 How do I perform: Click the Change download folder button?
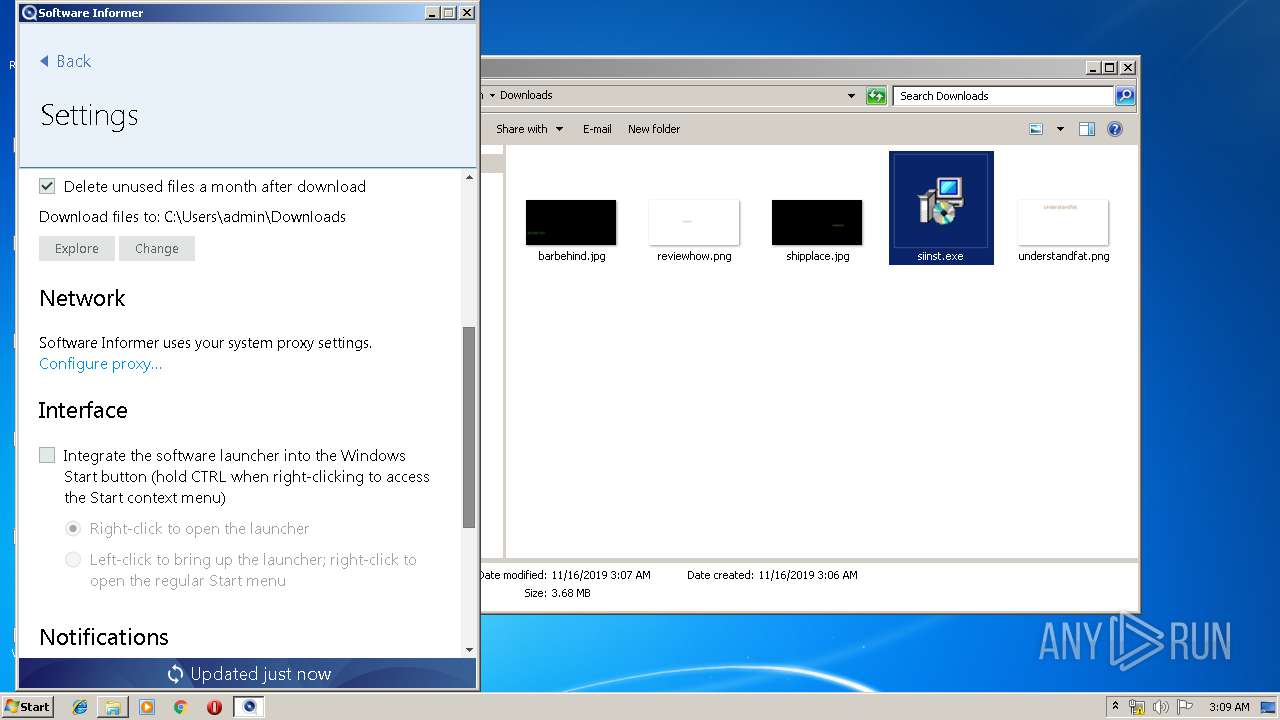point(157,249)
